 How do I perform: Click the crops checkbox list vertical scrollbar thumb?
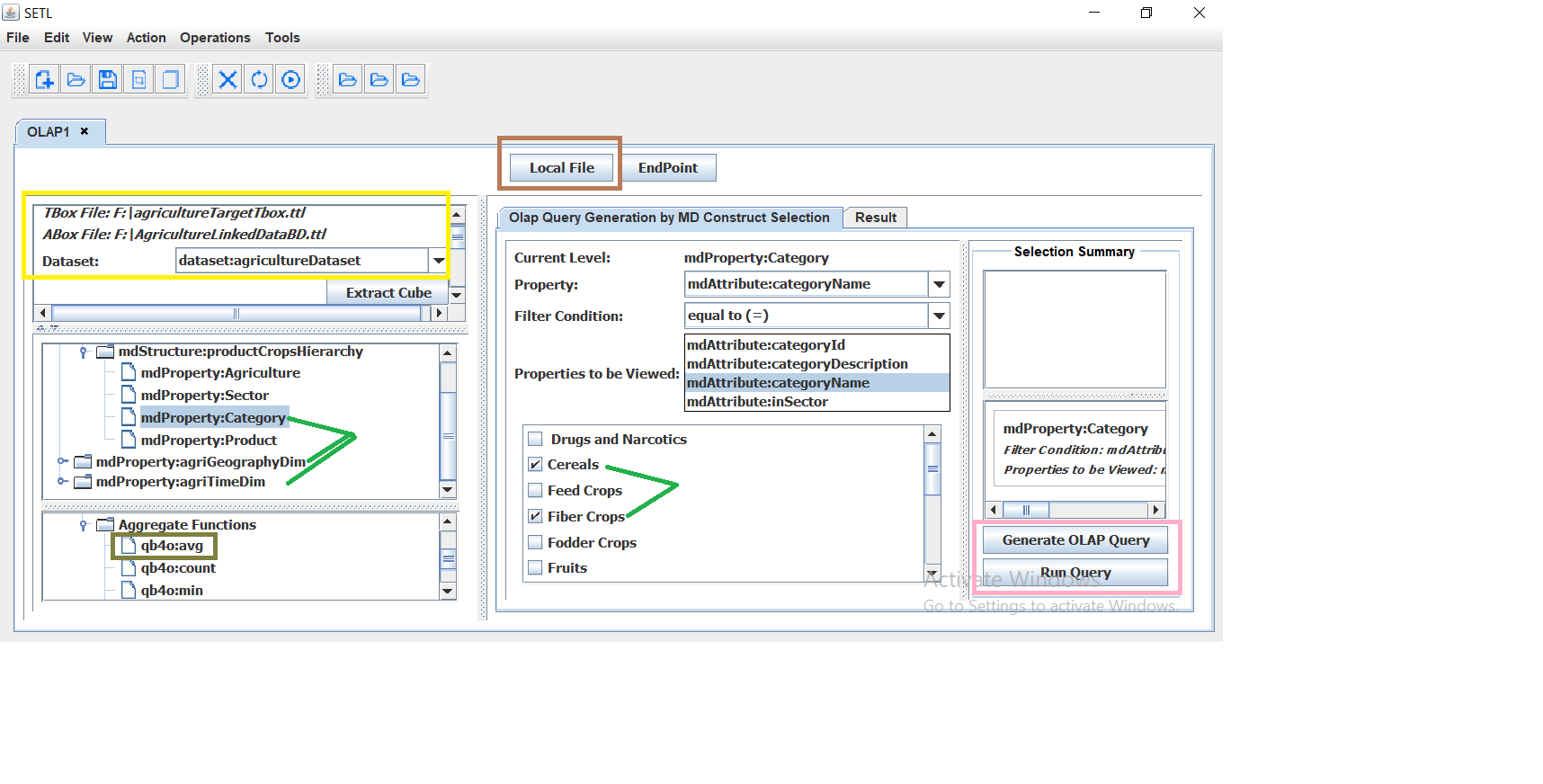(x=932, y=468)
